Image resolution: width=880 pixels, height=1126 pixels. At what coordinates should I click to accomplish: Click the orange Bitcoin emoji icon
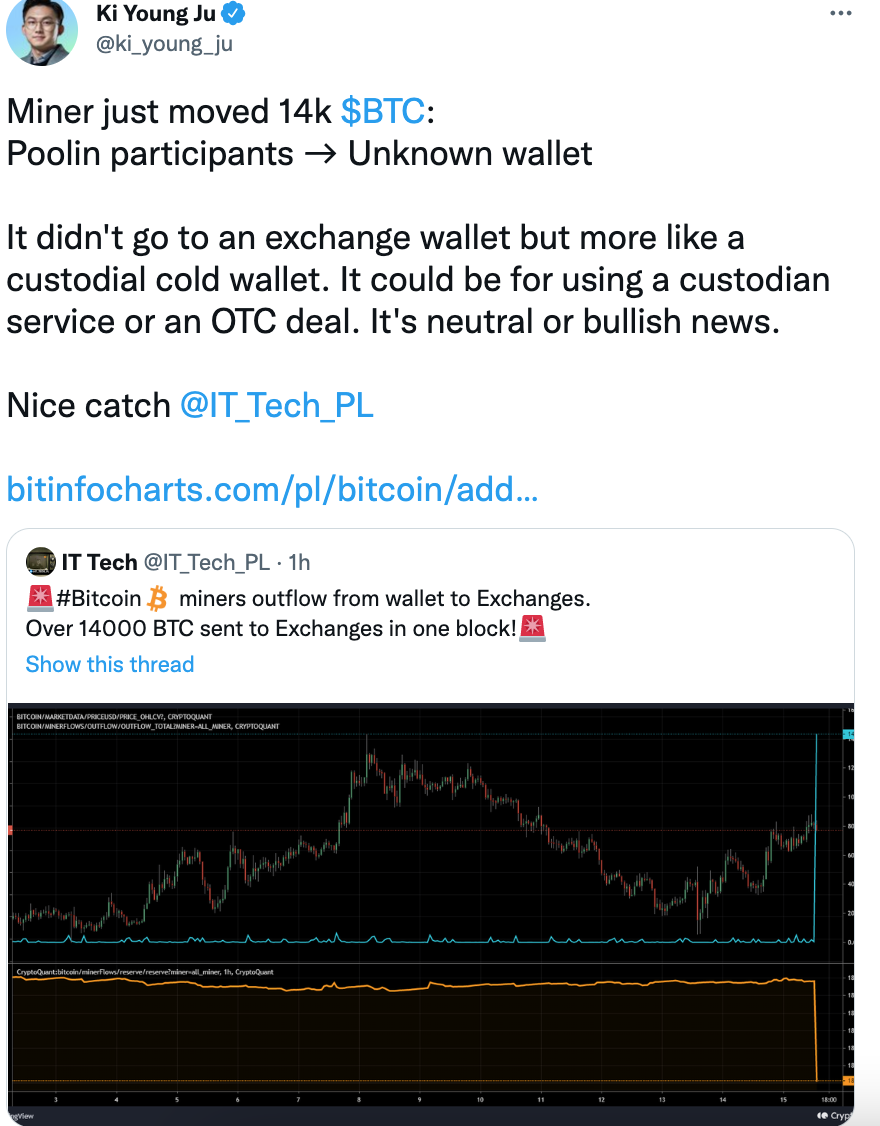coord(158,599)
